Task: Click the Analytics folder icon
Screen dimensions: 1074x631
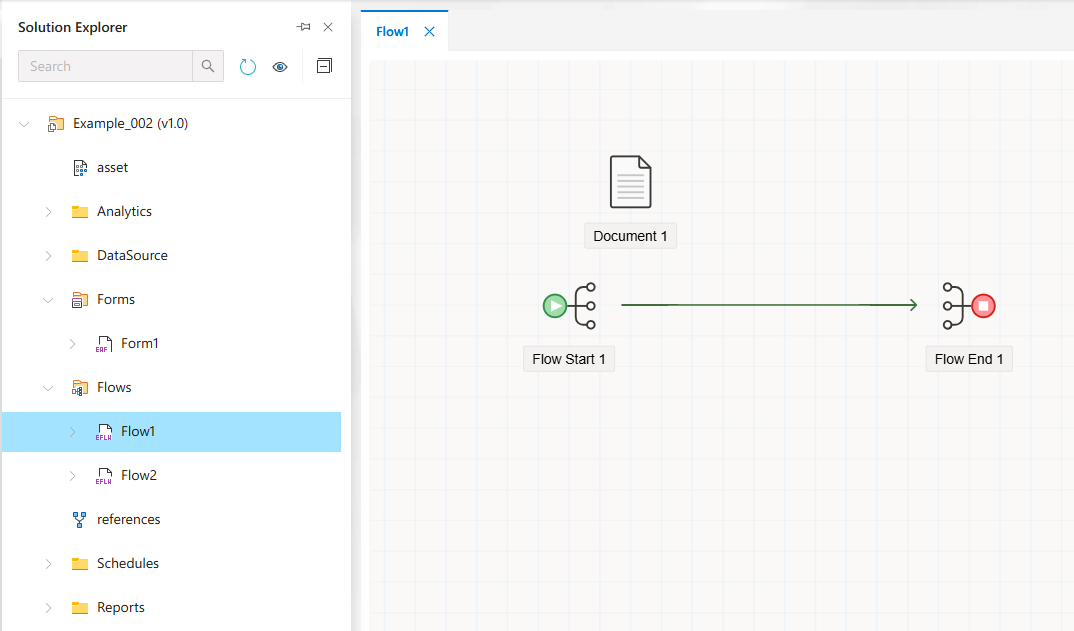Action: [x=80, y=212]
